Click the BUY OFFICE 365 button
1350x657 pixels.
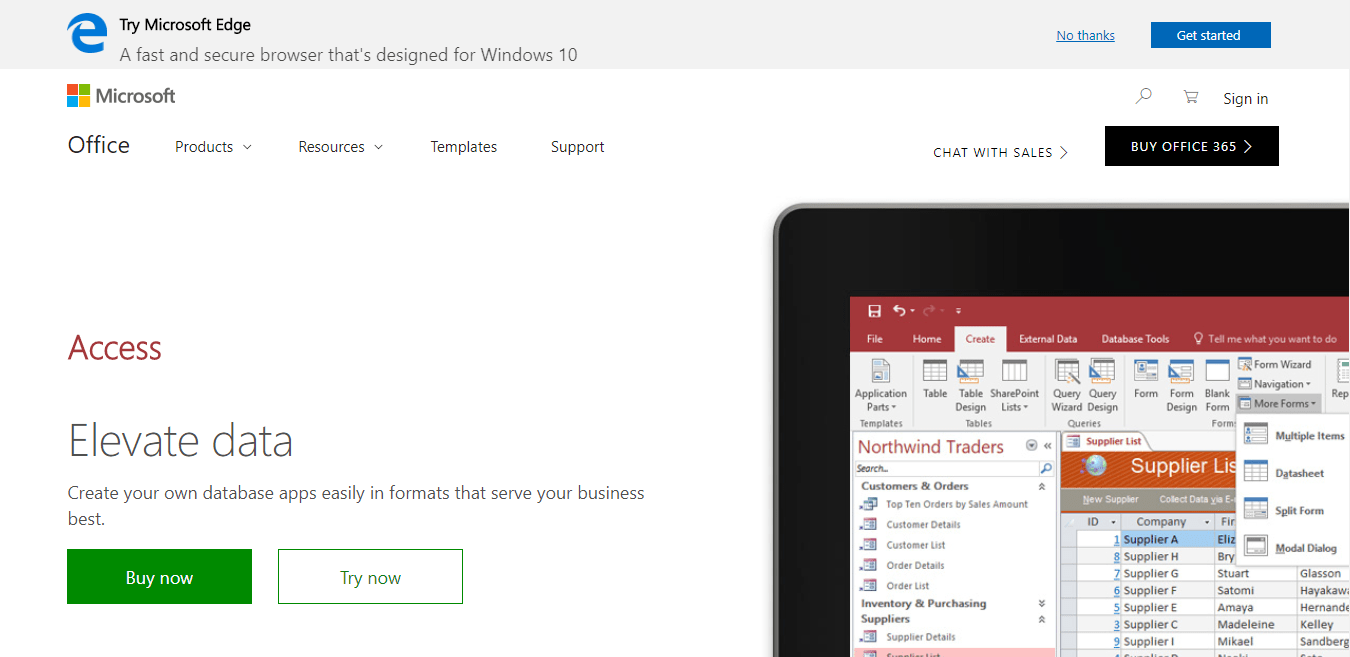(1191, 146)
